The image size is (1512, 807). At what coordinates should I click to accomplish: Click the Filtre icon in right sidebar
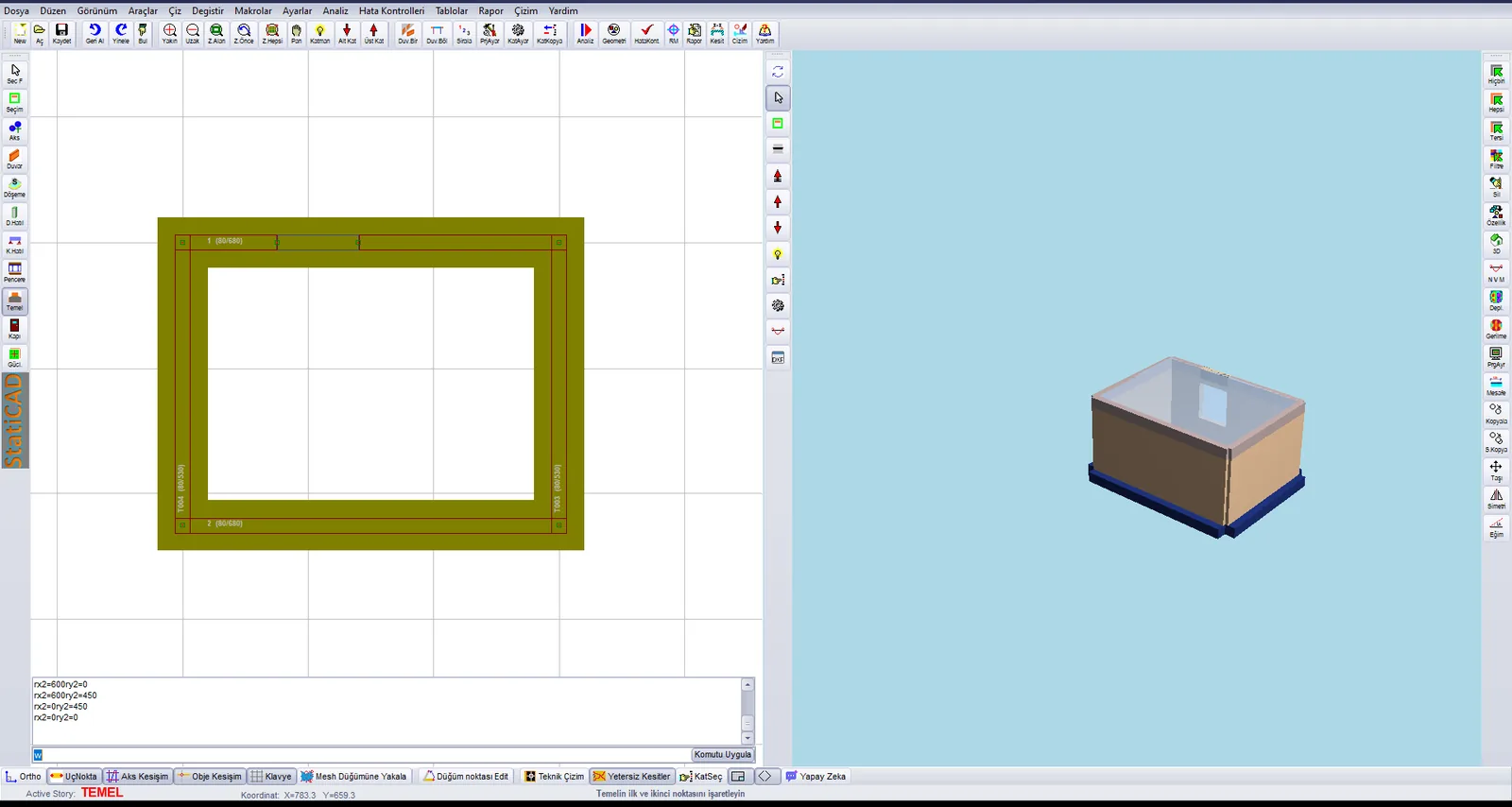click(1496, 159)
